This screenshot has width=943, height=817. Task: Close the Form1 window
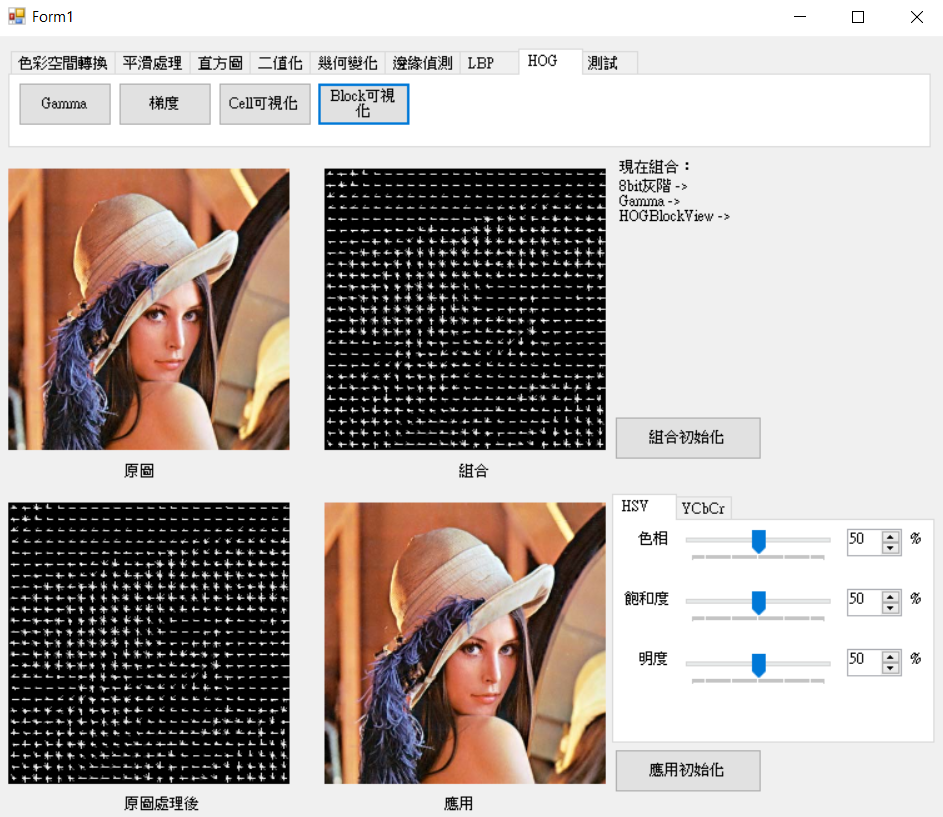coord(917,17)
